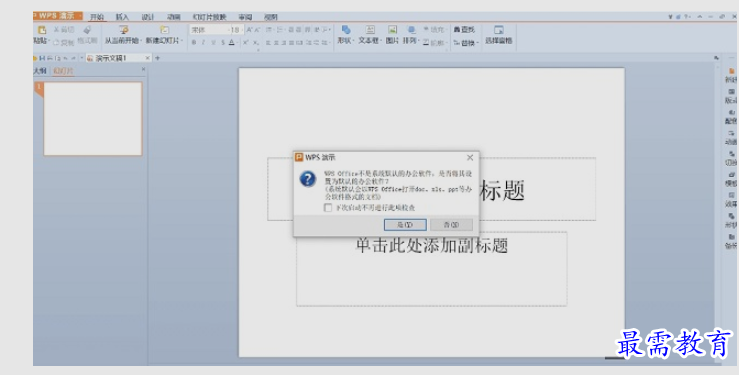Open New (新建) in the right sidebar
The width and height of the screenshot is (739, 375).
731,74
